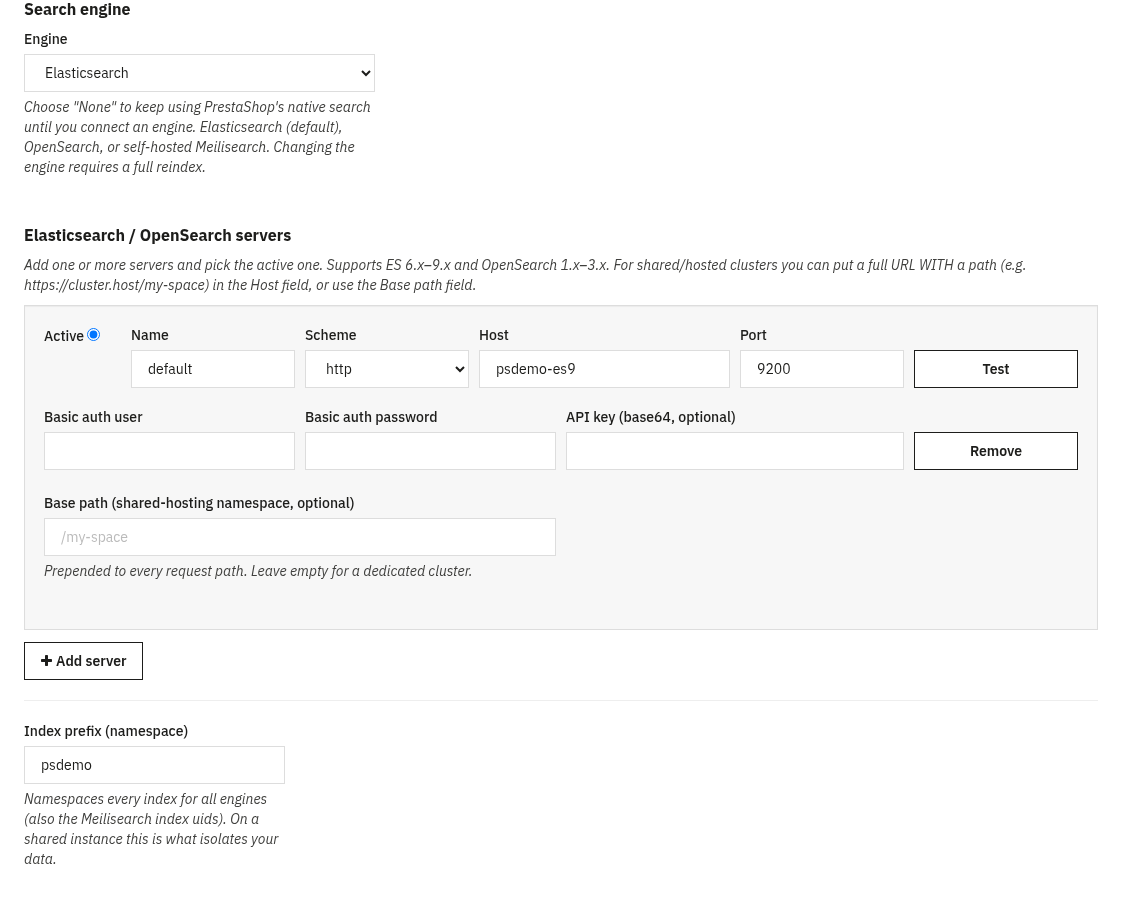Click the Port field showing 9200

coord(821,369)
